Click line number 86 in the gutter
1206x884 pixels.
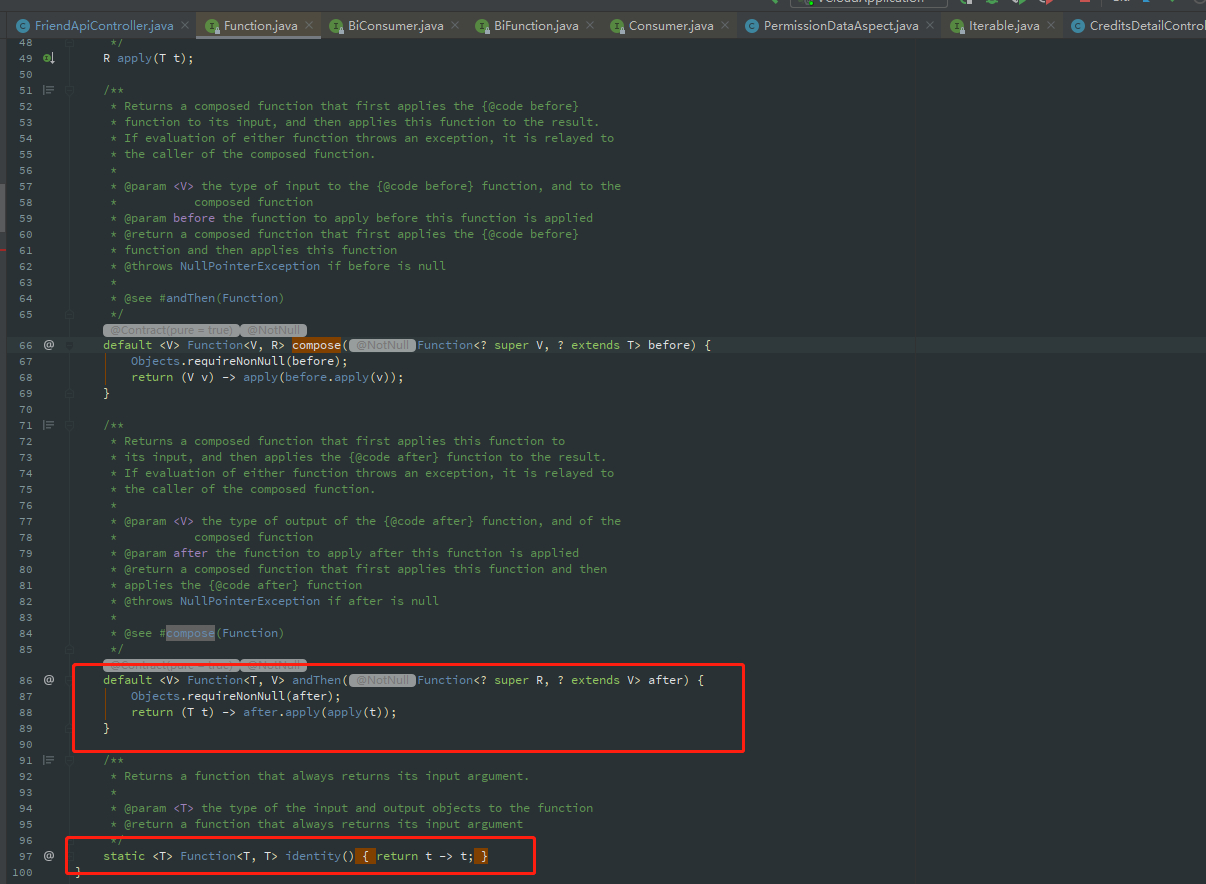point(26,680)
